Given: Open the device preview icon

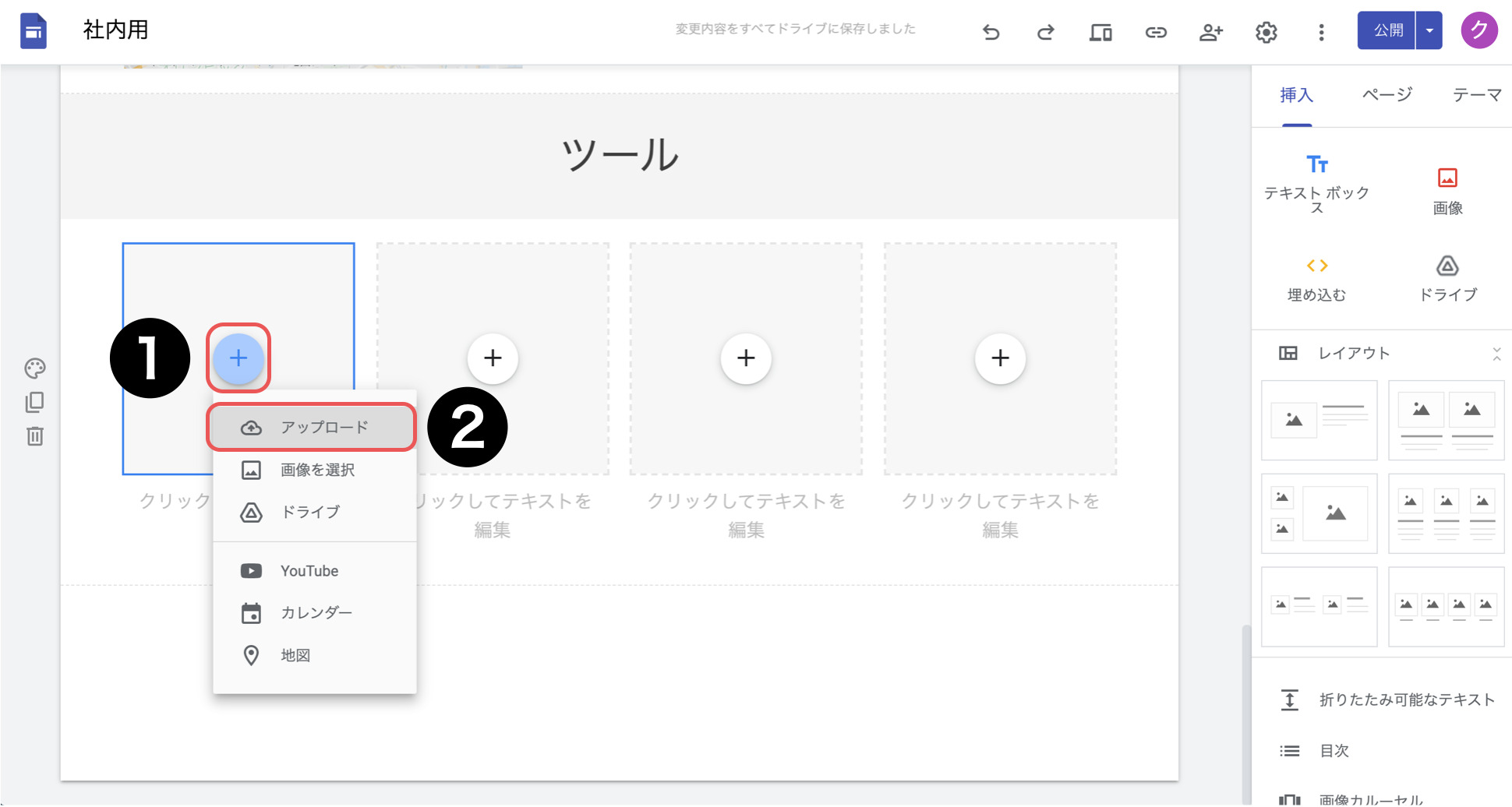Looking at the screenshot, I should [1100, 32].
